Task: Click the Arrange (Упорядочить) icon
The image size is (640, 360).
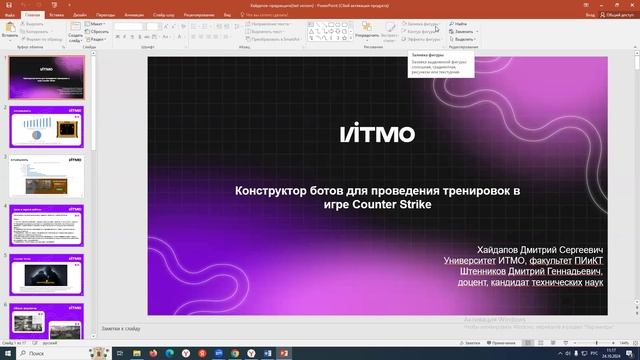Action: 367,27
